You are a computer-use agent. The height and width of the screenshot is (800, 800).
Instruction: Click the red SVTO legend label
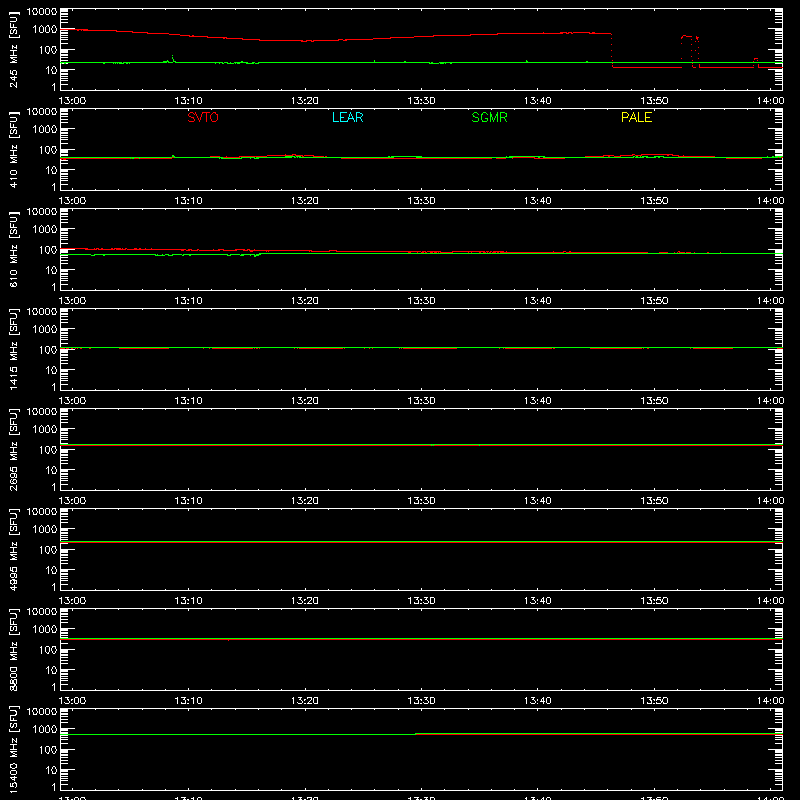tap(203, 117)
